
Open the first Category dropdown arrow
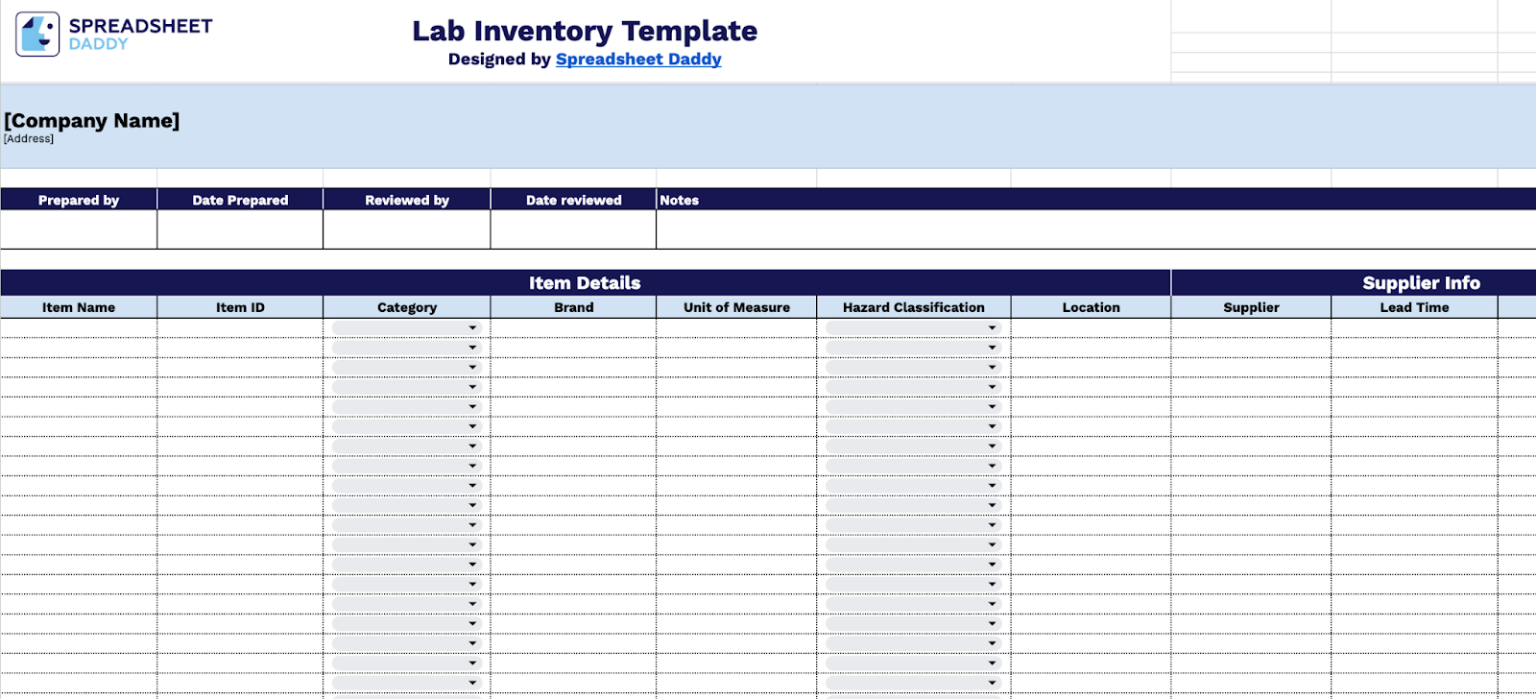pos(472,327)
